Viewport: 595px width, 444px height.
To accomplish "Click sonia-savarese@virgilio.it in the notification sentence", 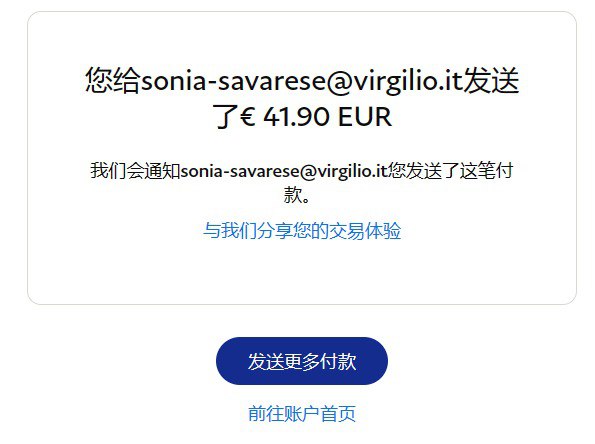I will [284, 171].
